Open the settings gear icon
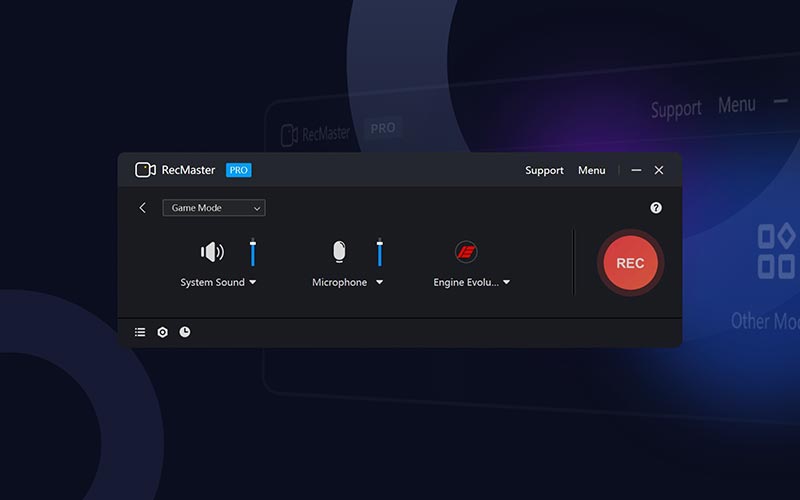This screenshot has height=500, width=800. [x=162, y=332]
